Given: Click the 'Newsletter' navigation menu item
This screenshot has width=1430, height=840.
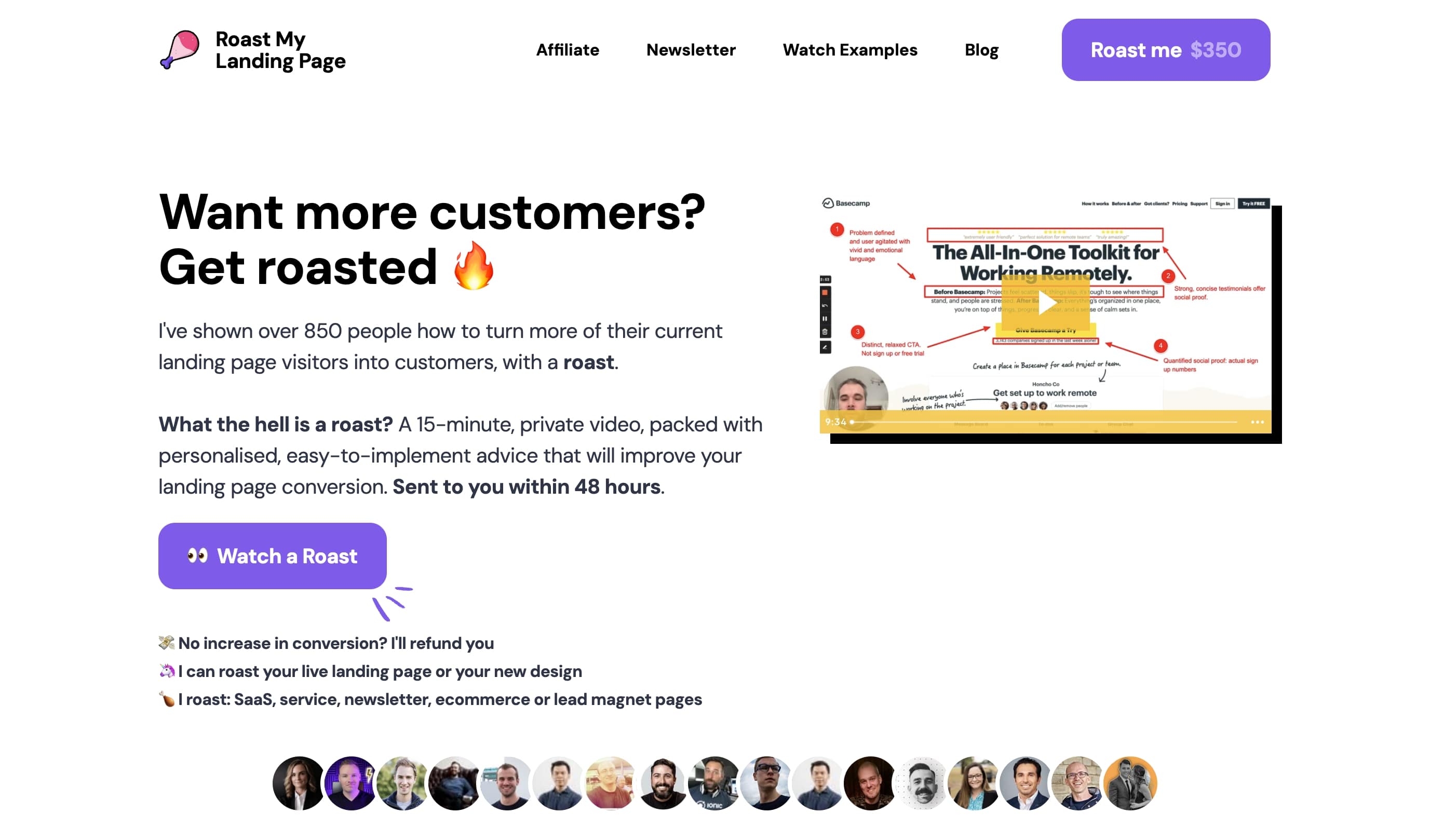Looking at the screenshot, I should (691, 49).
